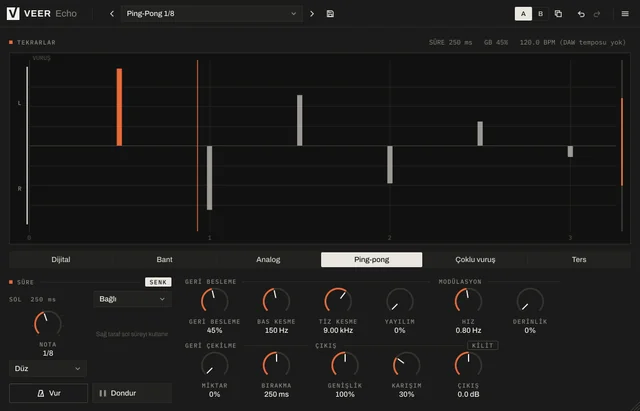The width and height of the screenshot is (640, 411).
Task: Click the VEER logo icon
Action: coord(13,13)
